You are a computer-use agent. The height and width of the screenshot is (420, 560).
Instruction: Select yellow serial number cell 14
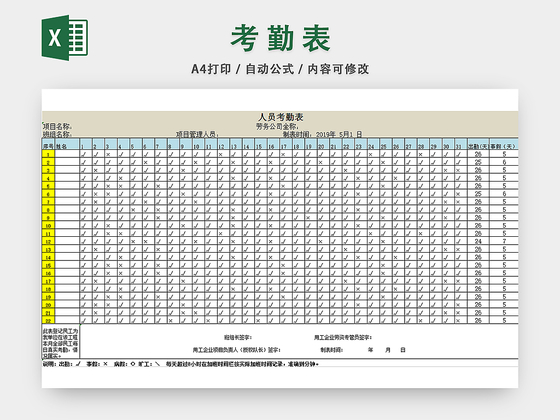pos(48,257)
